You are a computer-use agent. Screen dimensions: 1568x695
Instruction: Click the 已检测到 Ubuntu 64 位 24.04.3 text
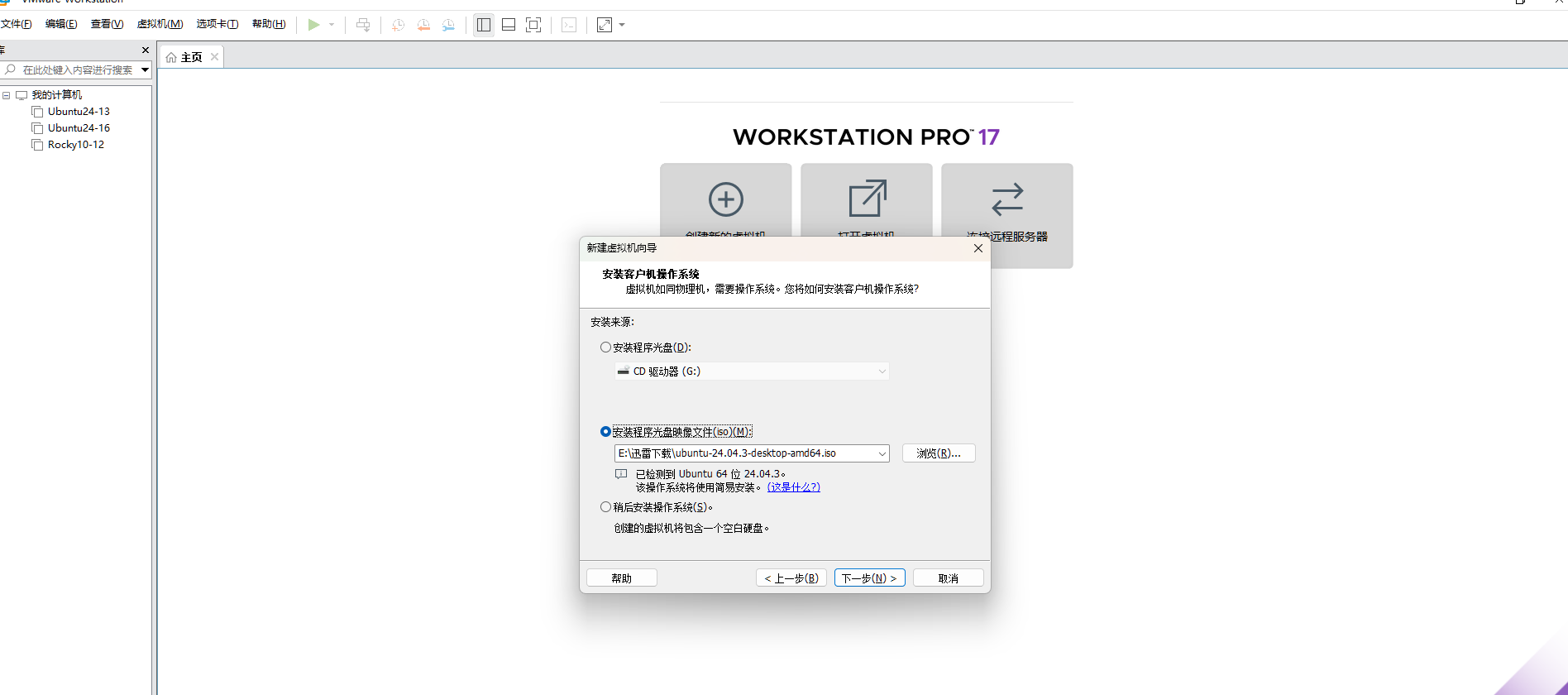[710, 474]
